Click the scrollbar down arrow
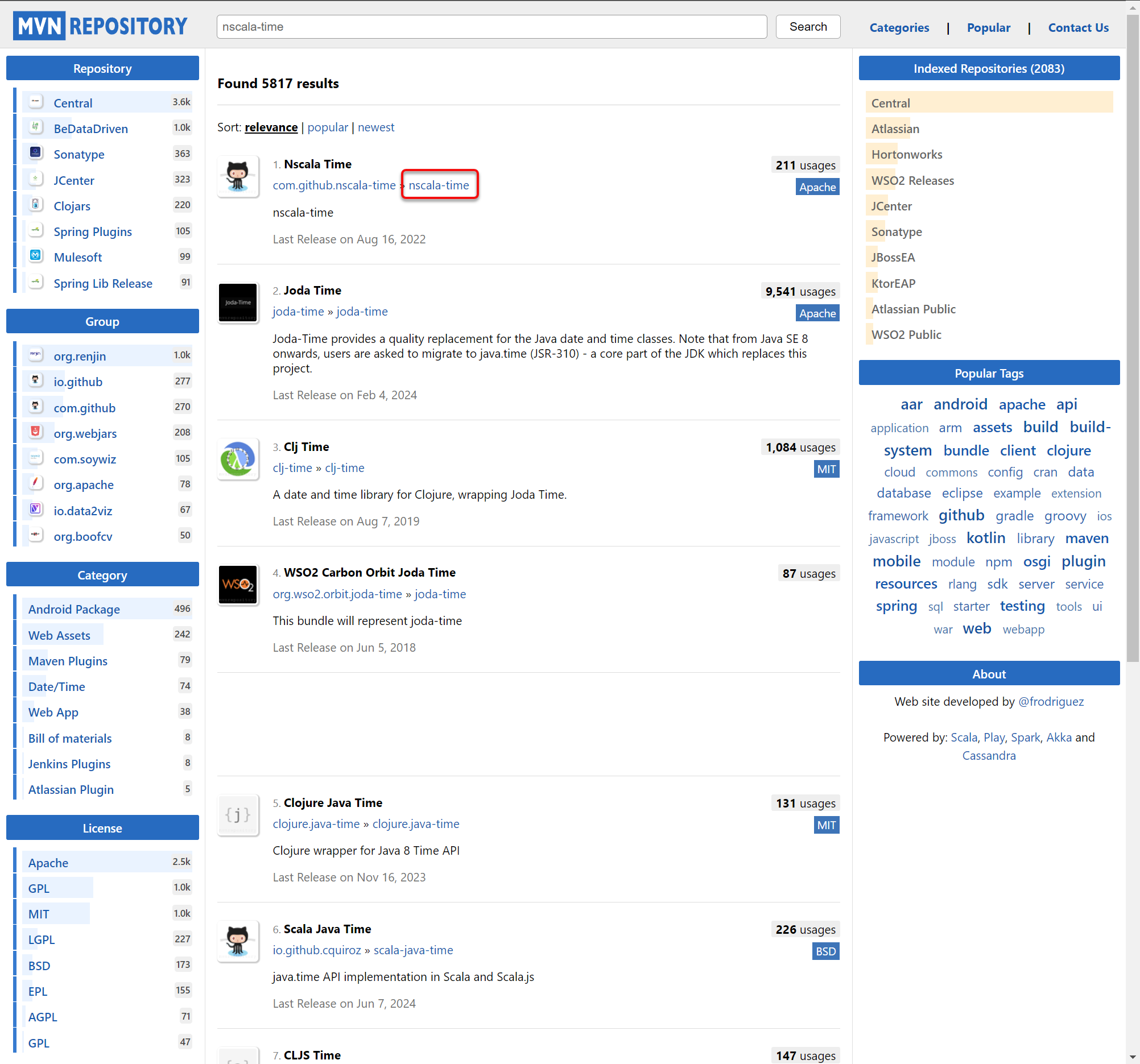 (x=1133, y=1057)
